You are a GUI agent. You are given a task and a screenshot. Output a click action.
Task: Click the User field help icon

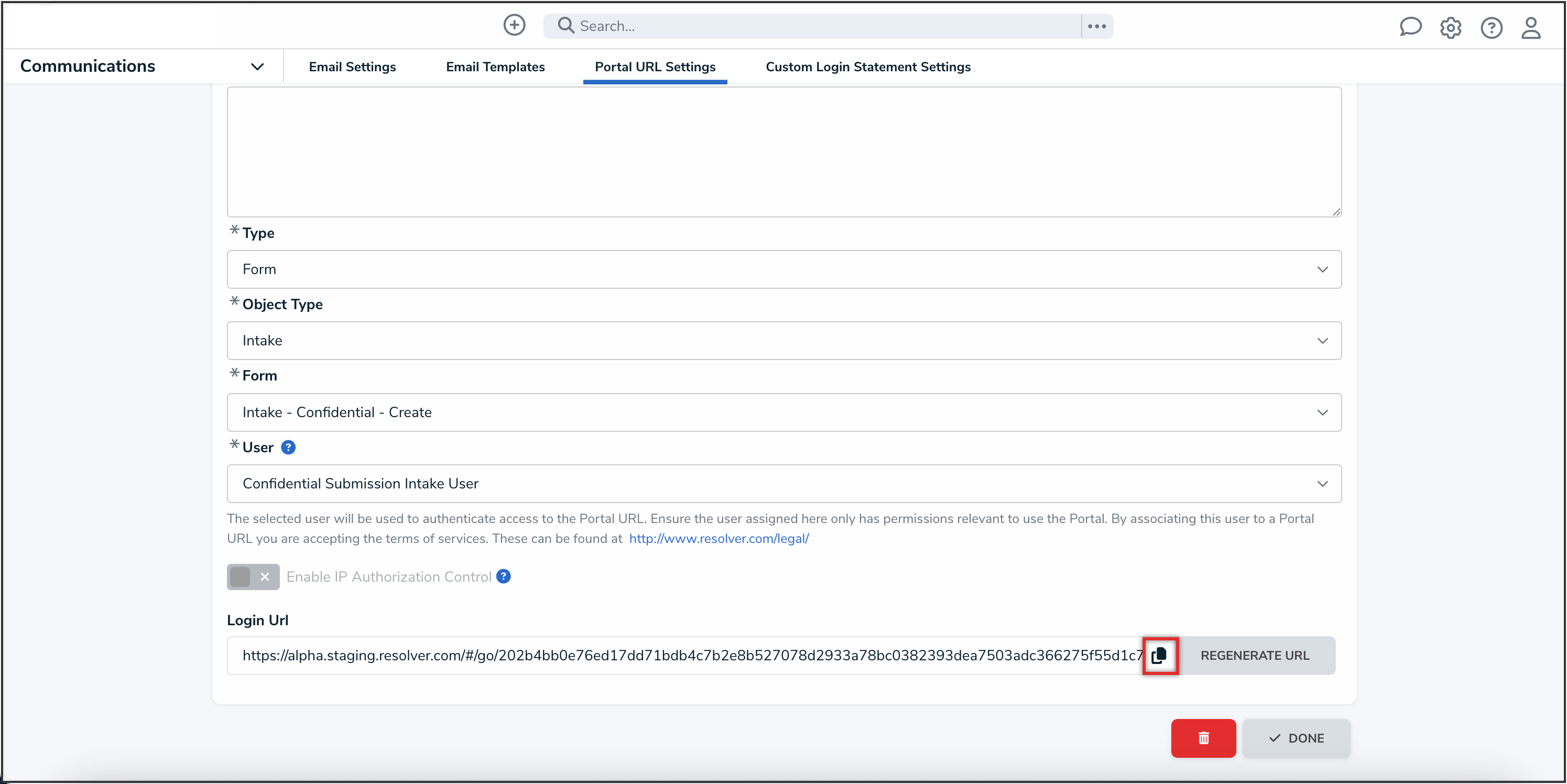(x=288, y=447)
